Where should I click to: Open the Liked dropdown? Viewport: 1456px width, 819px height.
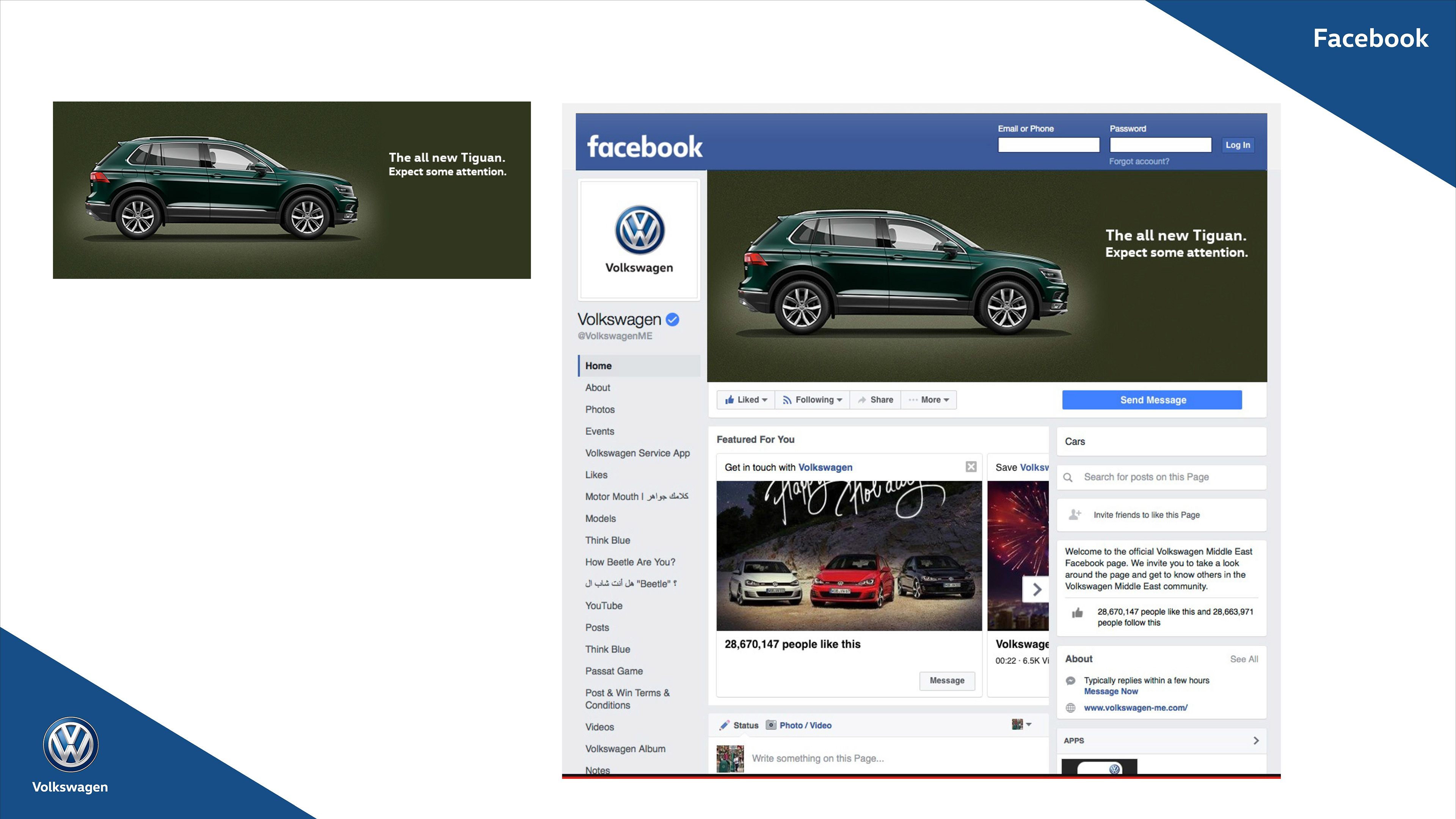pyautogui.click(x=746, y=400)
